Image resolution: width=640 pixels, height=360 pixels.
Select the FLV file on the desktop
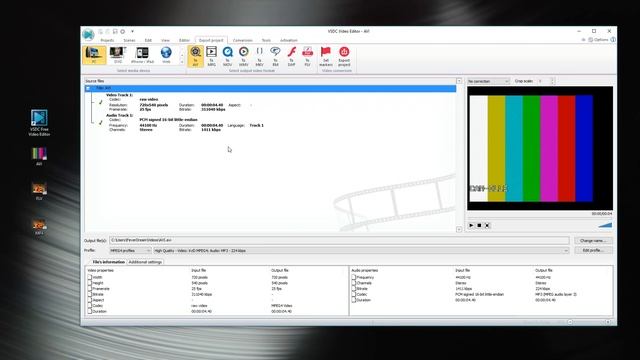(x=39, y=191)
